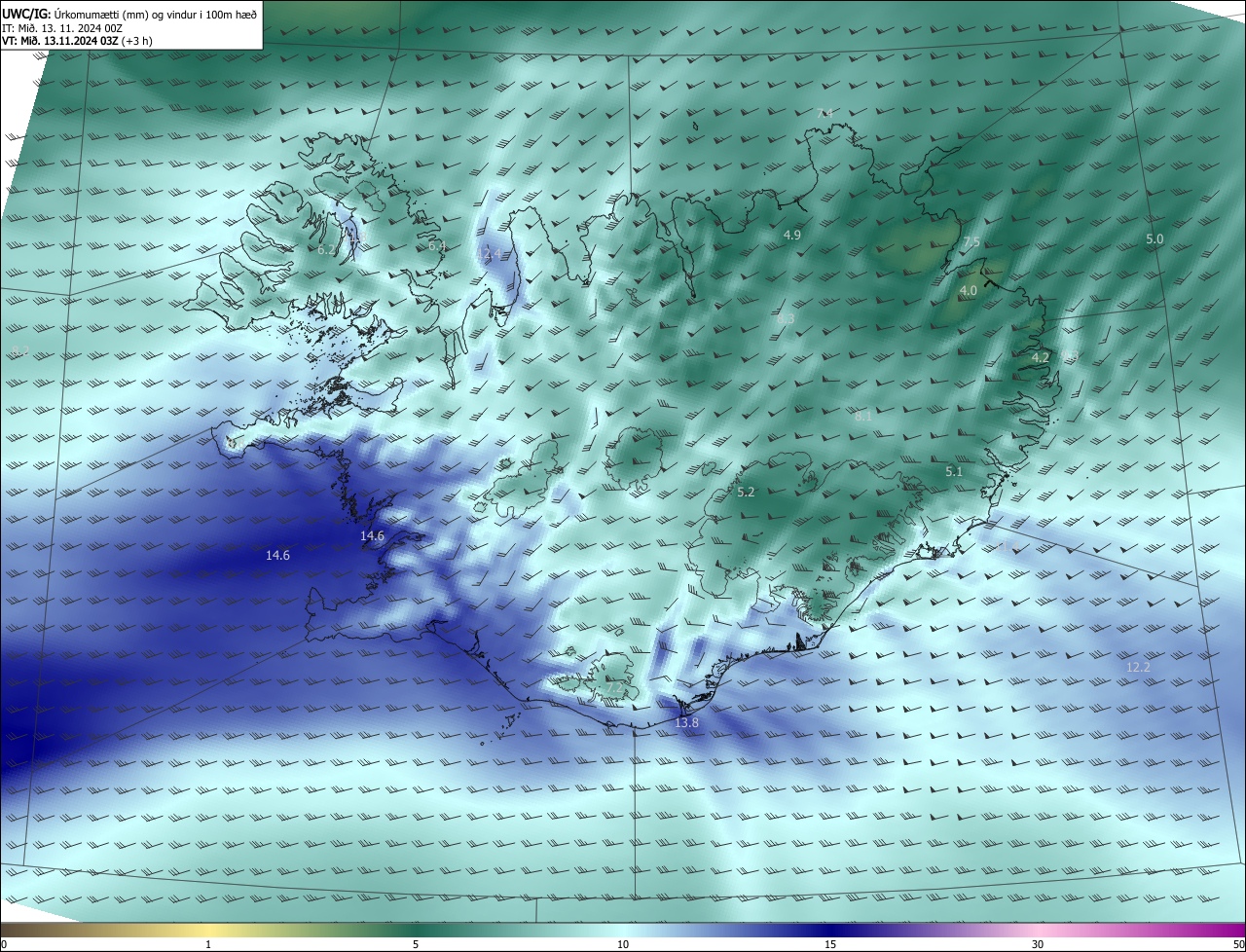Click the 4.2 value in the east fjords
The height and width of the screenshot is (952, 1246).
(x=1041, y=357)
